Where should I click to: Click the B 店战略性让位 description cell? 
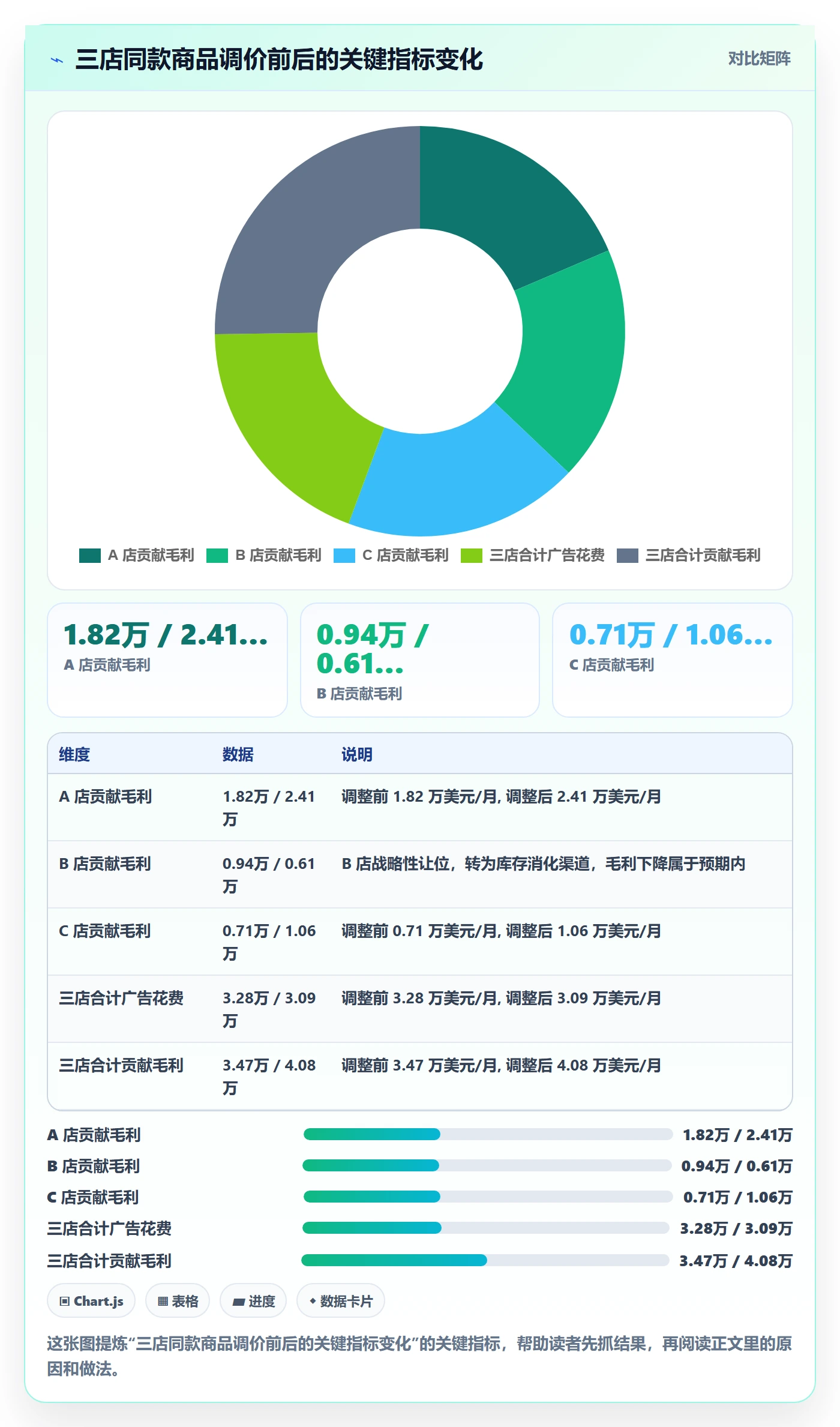pos(544,864)
